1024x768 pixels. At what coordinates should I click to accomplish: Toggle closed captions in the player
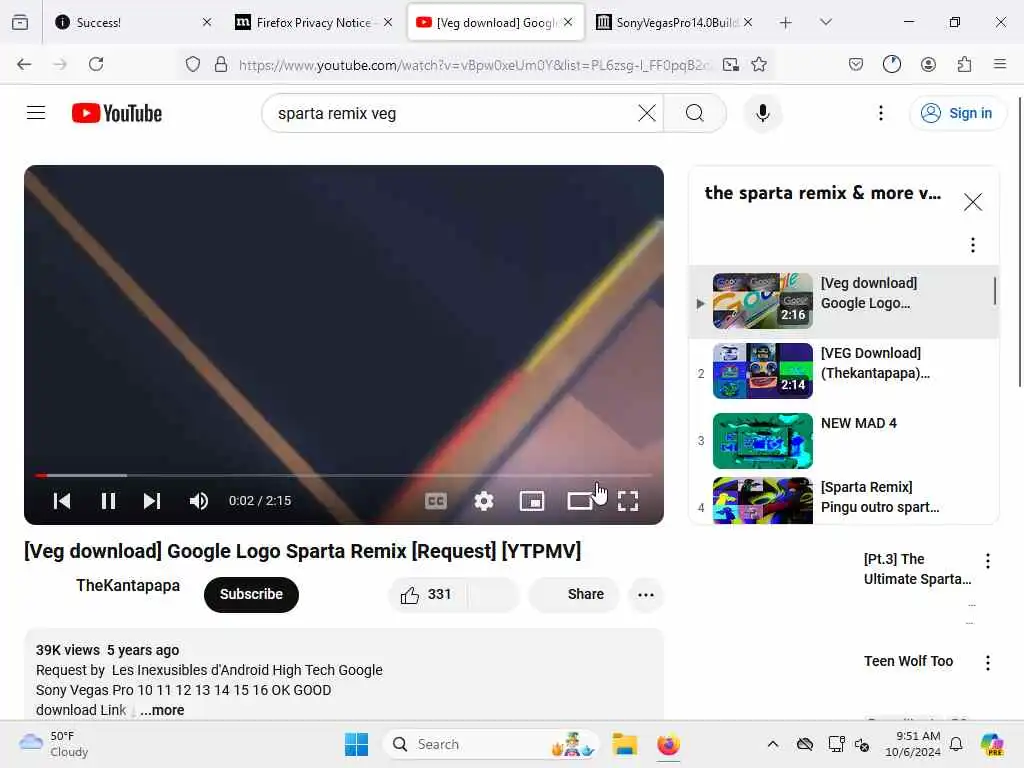click(x=436, y=501)
